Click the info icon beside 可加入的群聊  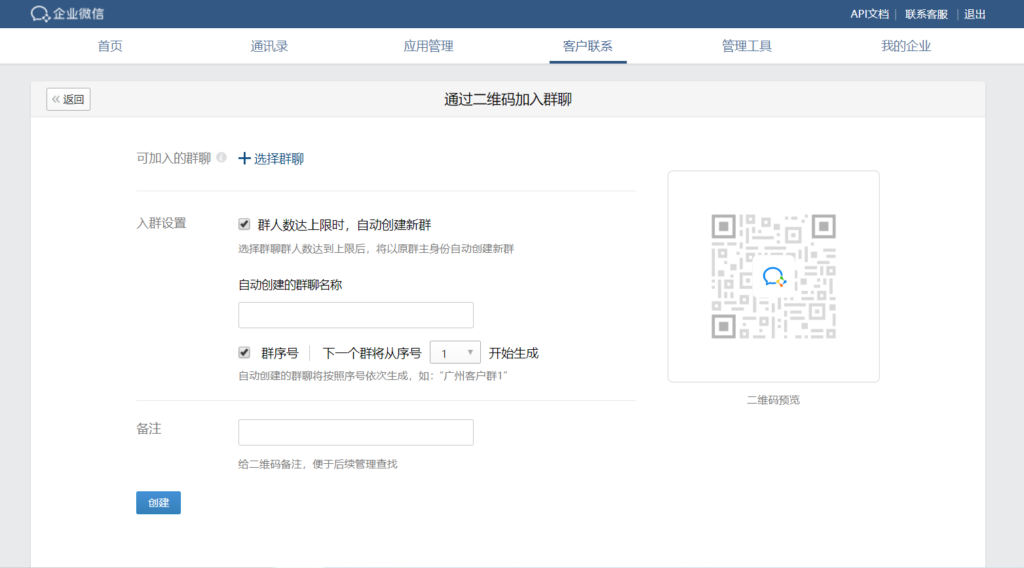221,157
